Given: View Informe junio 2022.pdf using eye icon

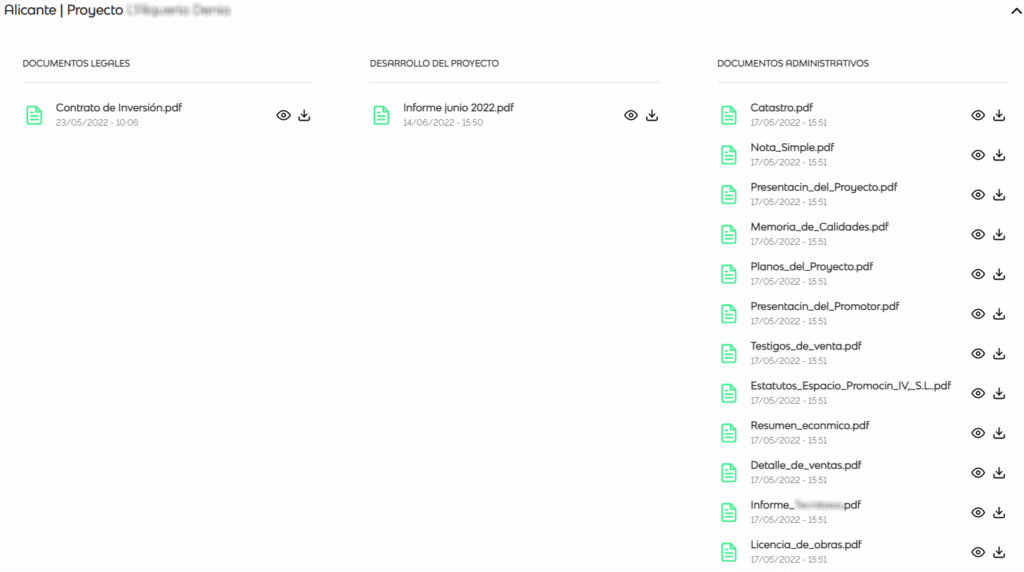Looking at the screenshot, I should coord(631,115).
